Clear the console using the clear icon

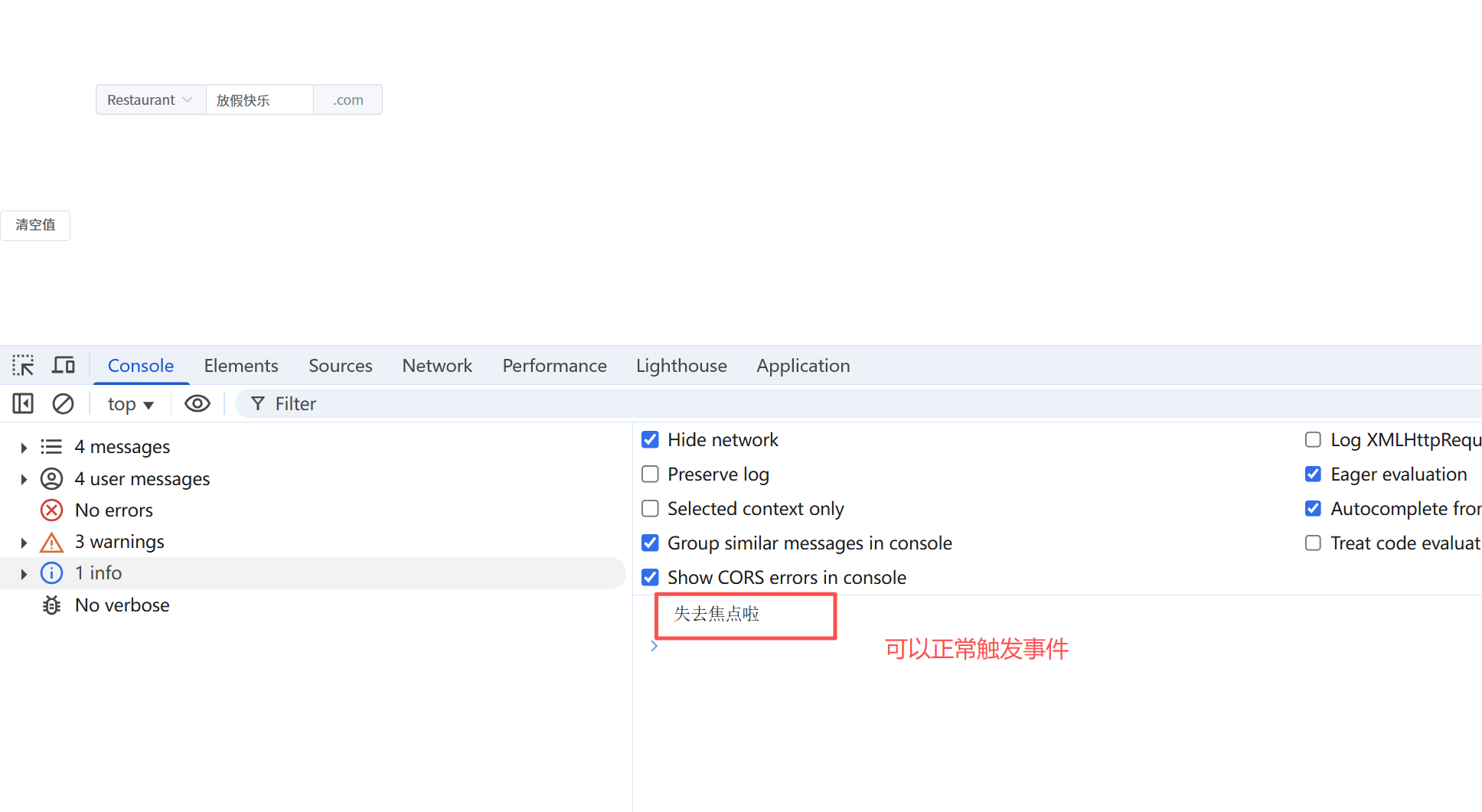pos(63,403)
